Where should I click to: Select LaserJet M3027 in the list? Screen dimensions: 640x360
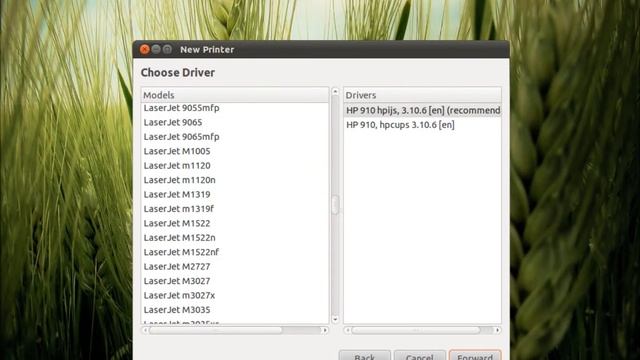pos(235,281)
